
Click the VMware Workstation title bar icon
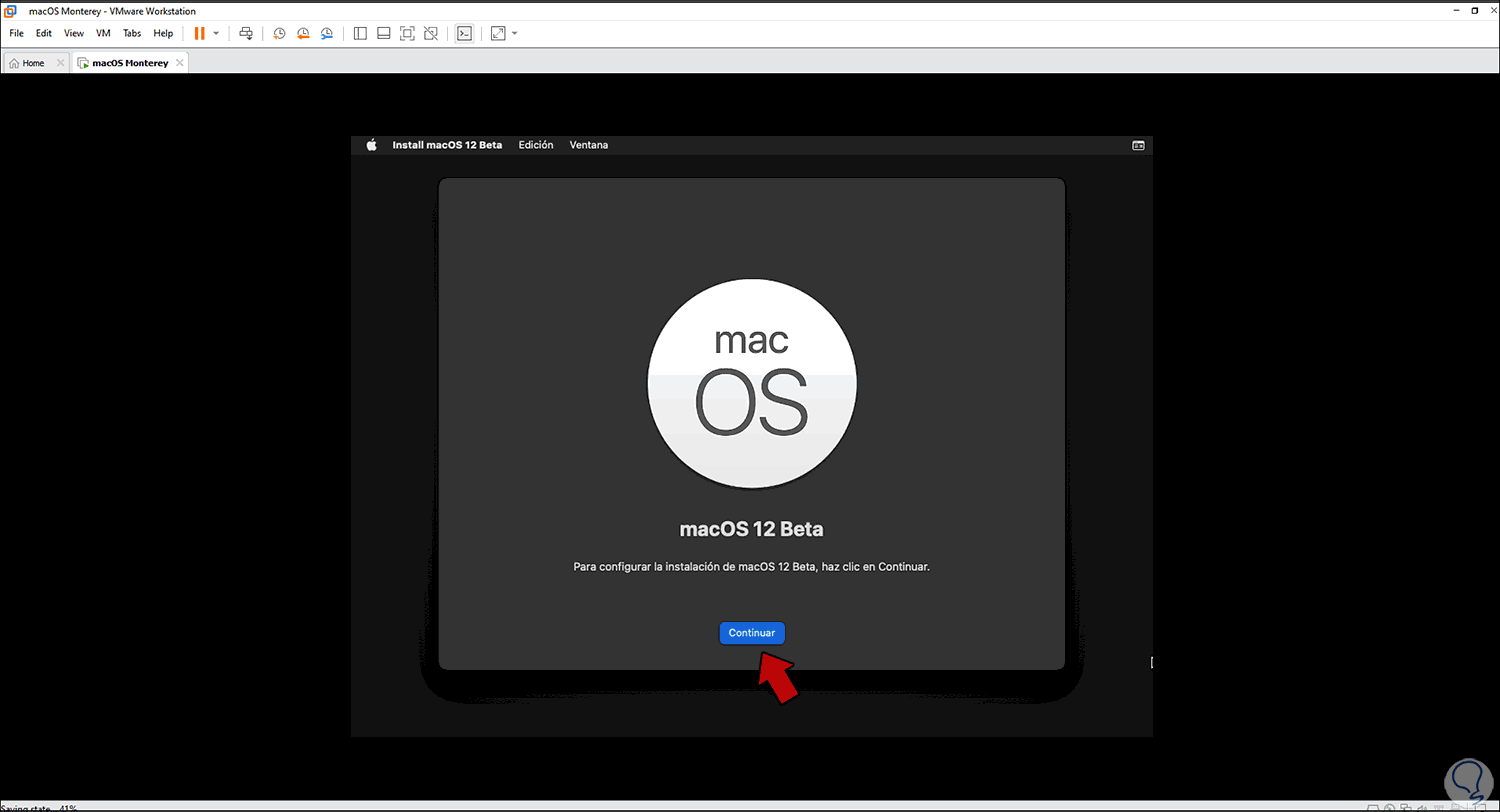coord(10,11)
